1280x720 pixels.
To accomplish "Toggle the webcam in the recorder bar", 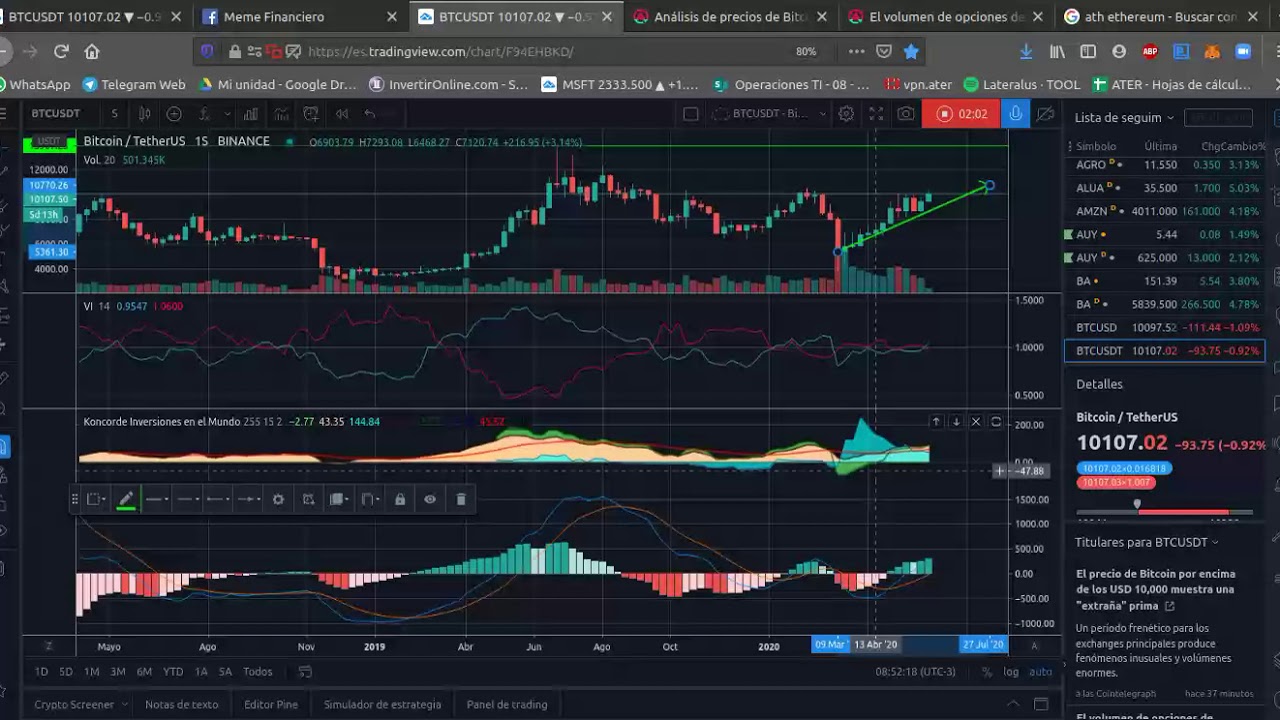I will coord(1045,114).
